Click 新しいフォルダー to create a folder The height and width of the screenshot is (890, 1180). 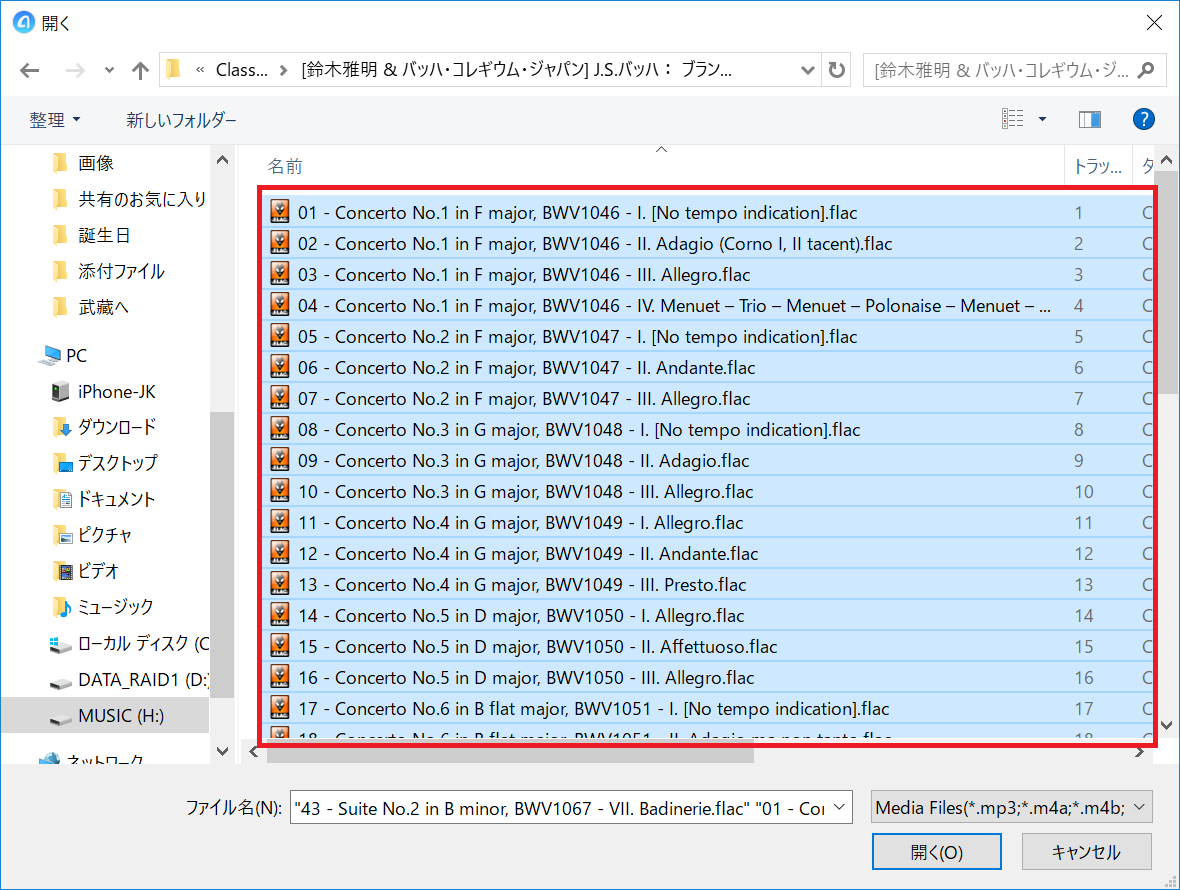pyautogui.click(x=181, y=120)
